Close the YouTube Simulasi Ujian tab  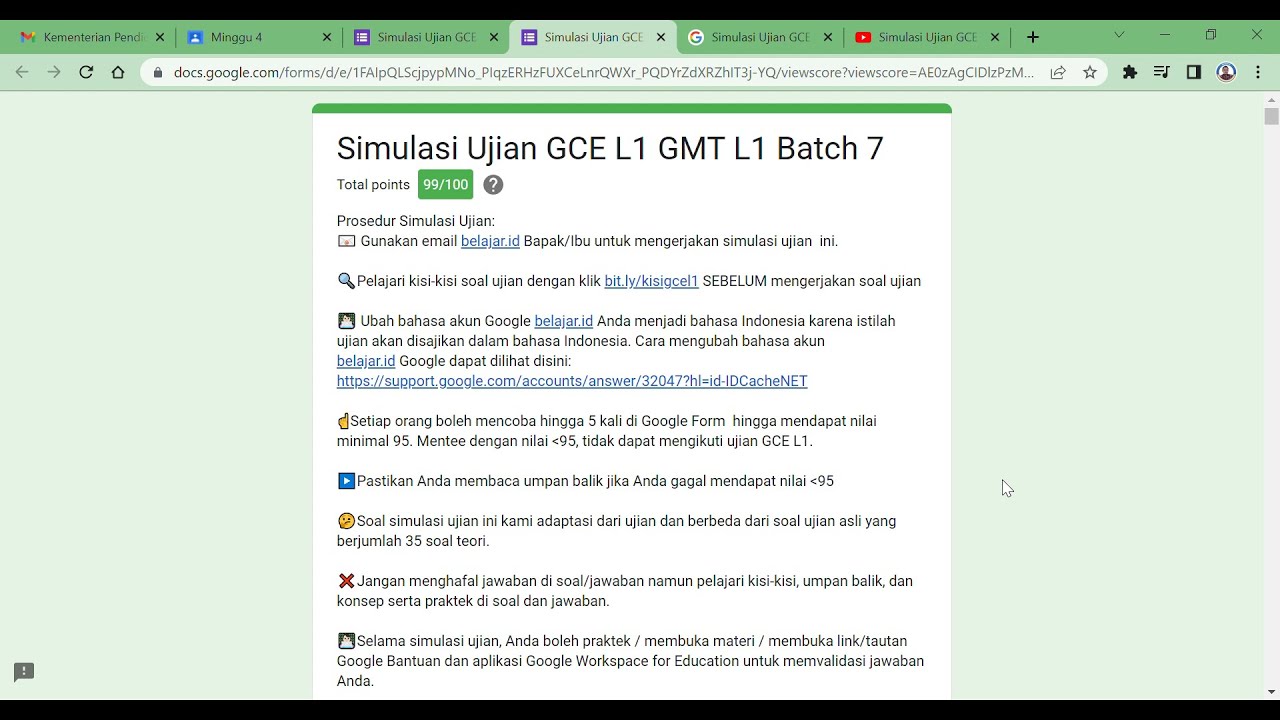click(995, 37)
